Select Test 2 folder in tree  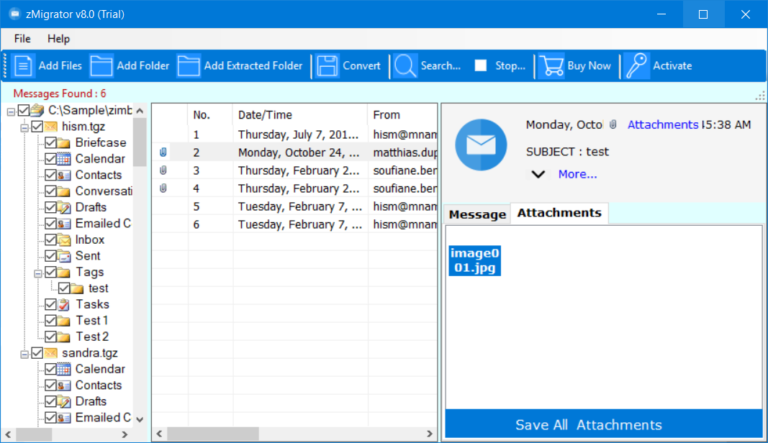pyautogui.click(x=92, y=337)
